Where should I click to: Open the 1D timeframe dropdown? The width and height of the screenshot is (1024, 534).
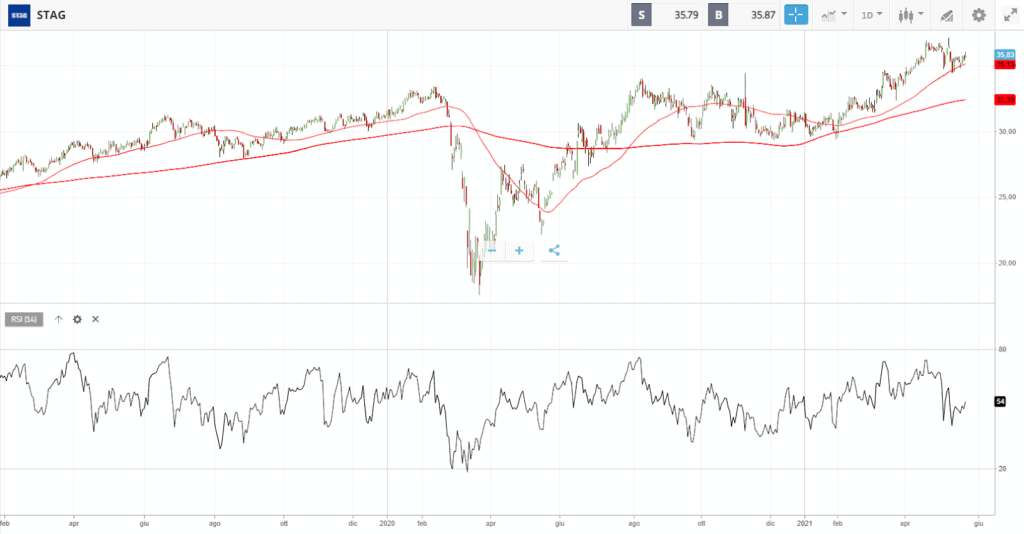[871, 15]
